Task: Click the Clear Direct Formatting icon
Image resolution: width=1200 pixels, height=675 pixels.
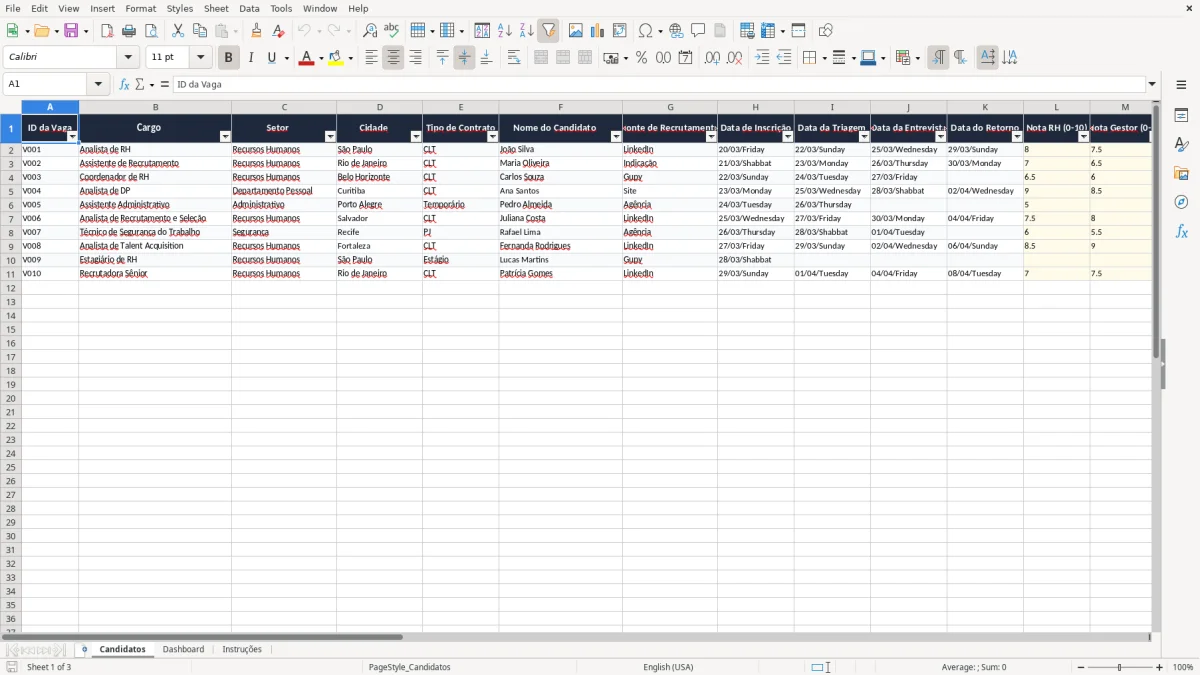Action: tap(278, 31)
